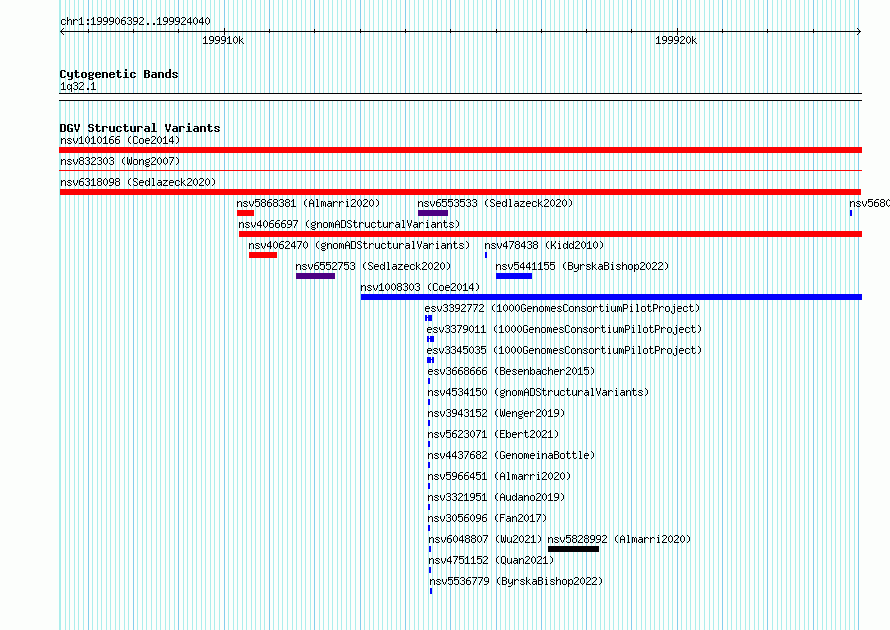Click the DGV Structural Variants track title
Image resolution: width=890 pixels, height=630 pixels.
coord(140,128)
